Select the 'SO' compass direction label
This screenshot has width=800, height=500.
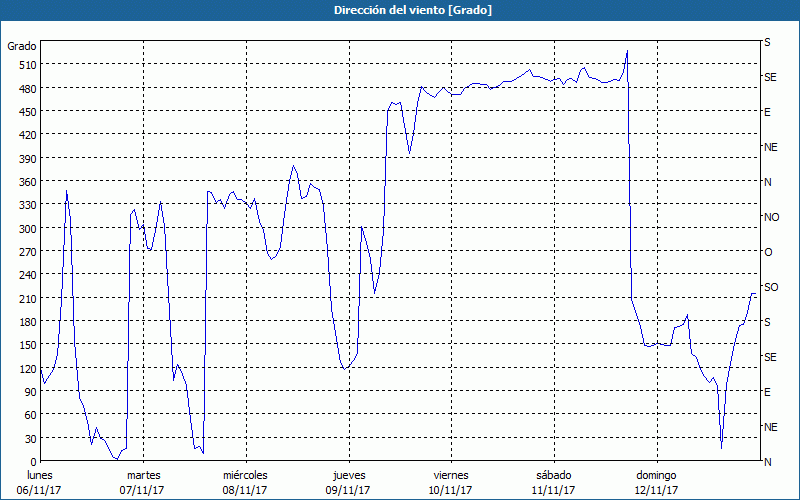click(771, 287)
